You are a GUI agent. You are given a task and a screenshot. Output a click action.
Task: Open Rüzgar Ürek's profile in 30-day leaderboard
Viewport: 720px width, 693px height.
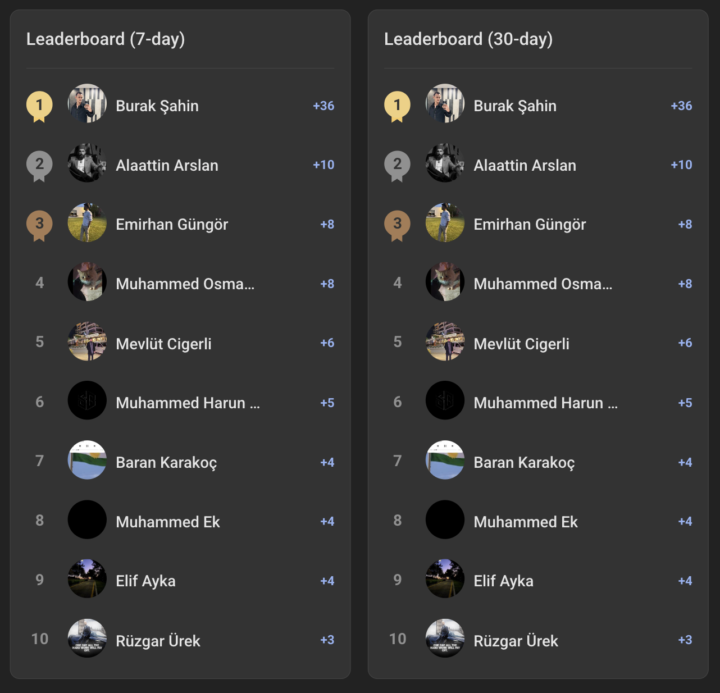(x=515, y=640)
